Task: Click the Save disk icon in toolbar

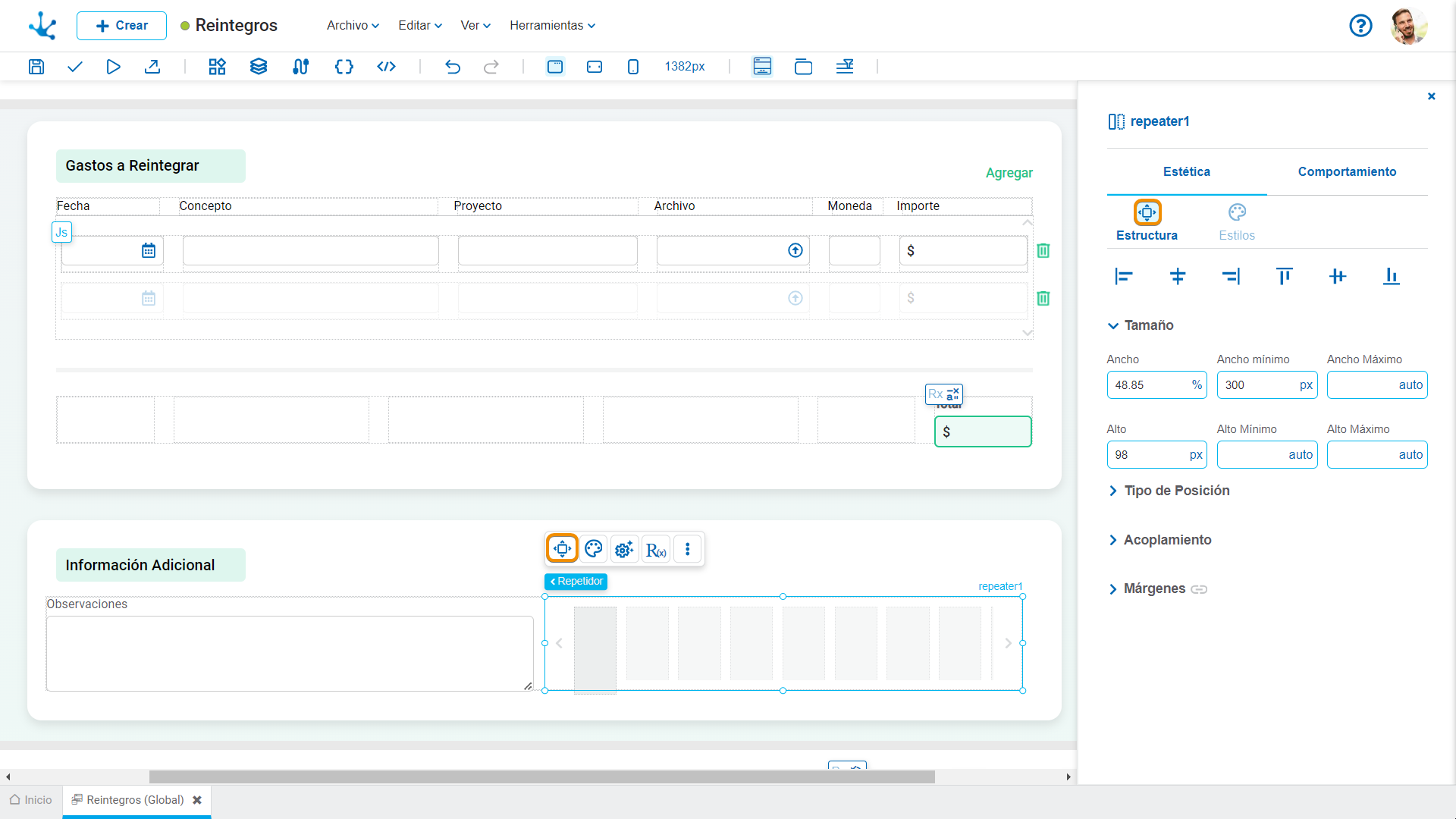Action: (x=36, y=67)
